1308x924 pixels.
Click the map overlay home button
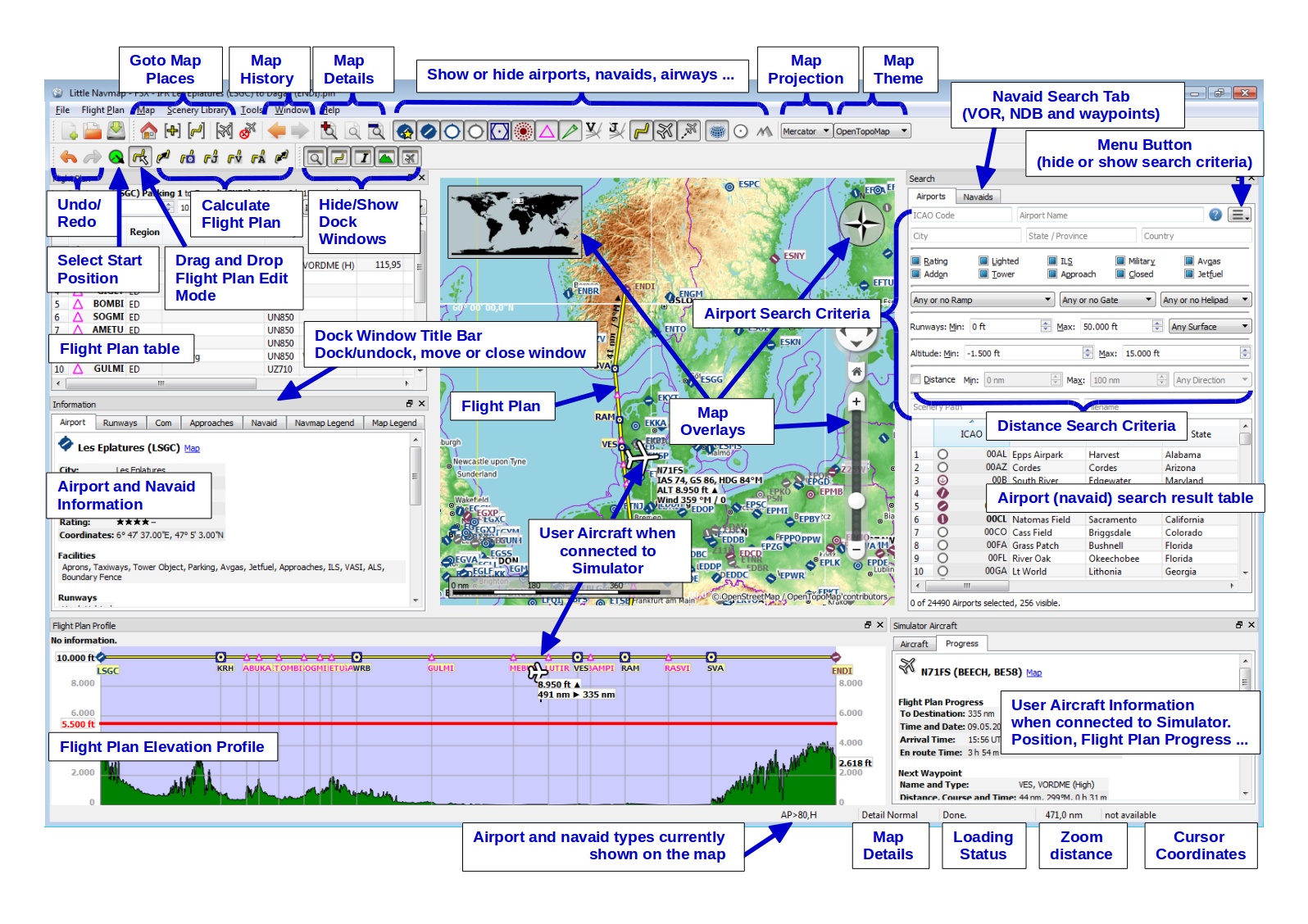point(856,371)
